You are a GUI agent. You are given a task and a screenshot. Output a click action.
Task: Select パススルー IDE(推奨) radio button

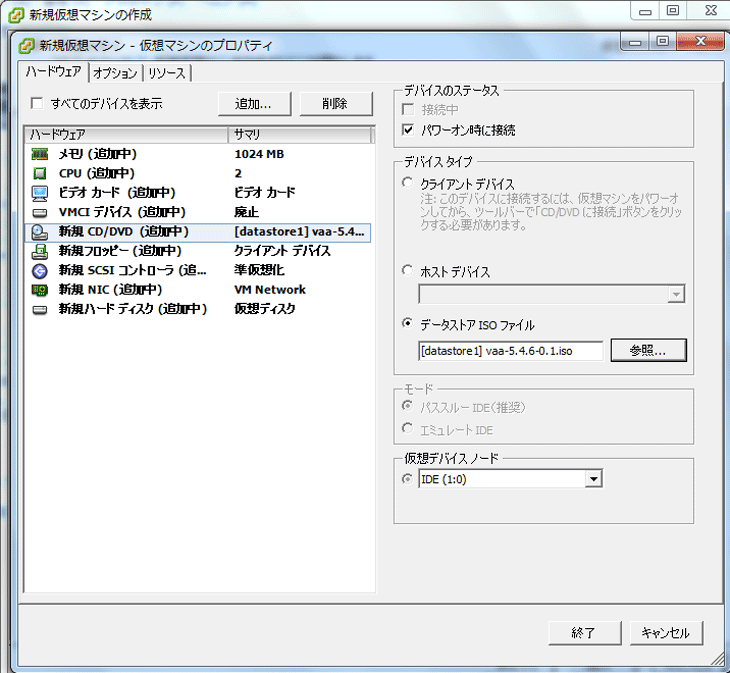[407, 406]
